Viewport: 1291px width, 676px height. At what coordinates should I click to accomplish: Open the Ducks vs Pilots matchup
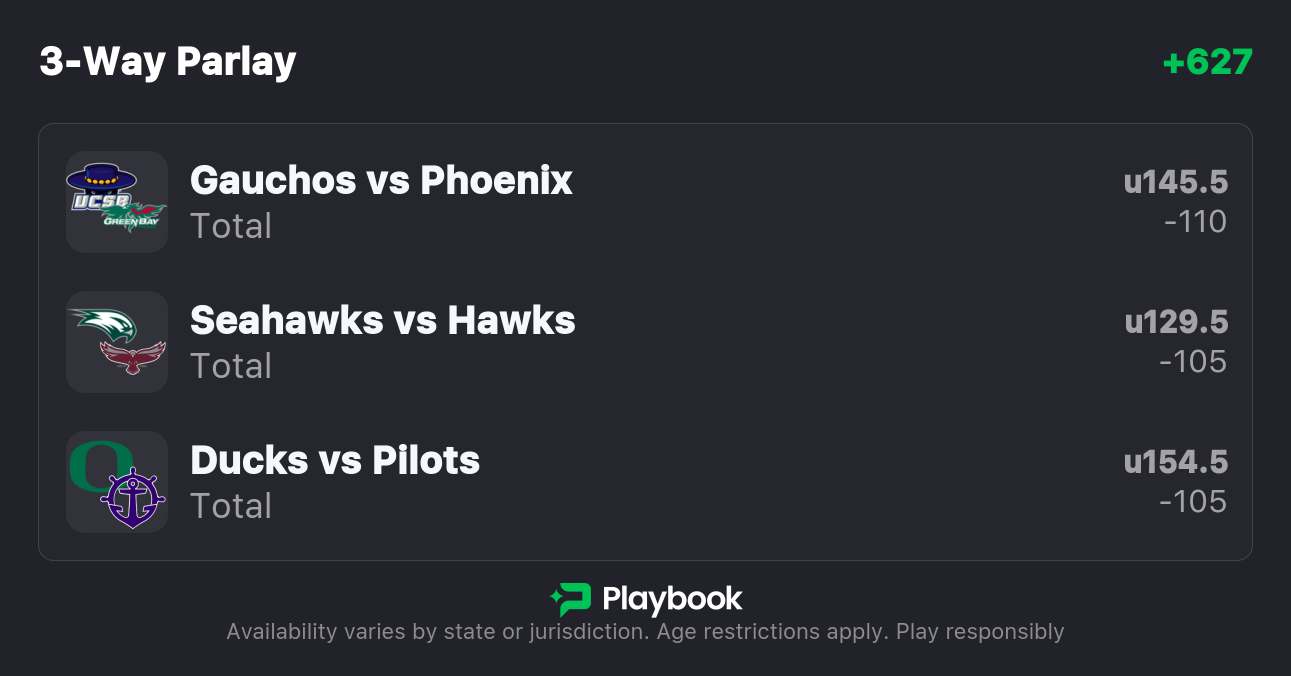[x=335, y=460]
